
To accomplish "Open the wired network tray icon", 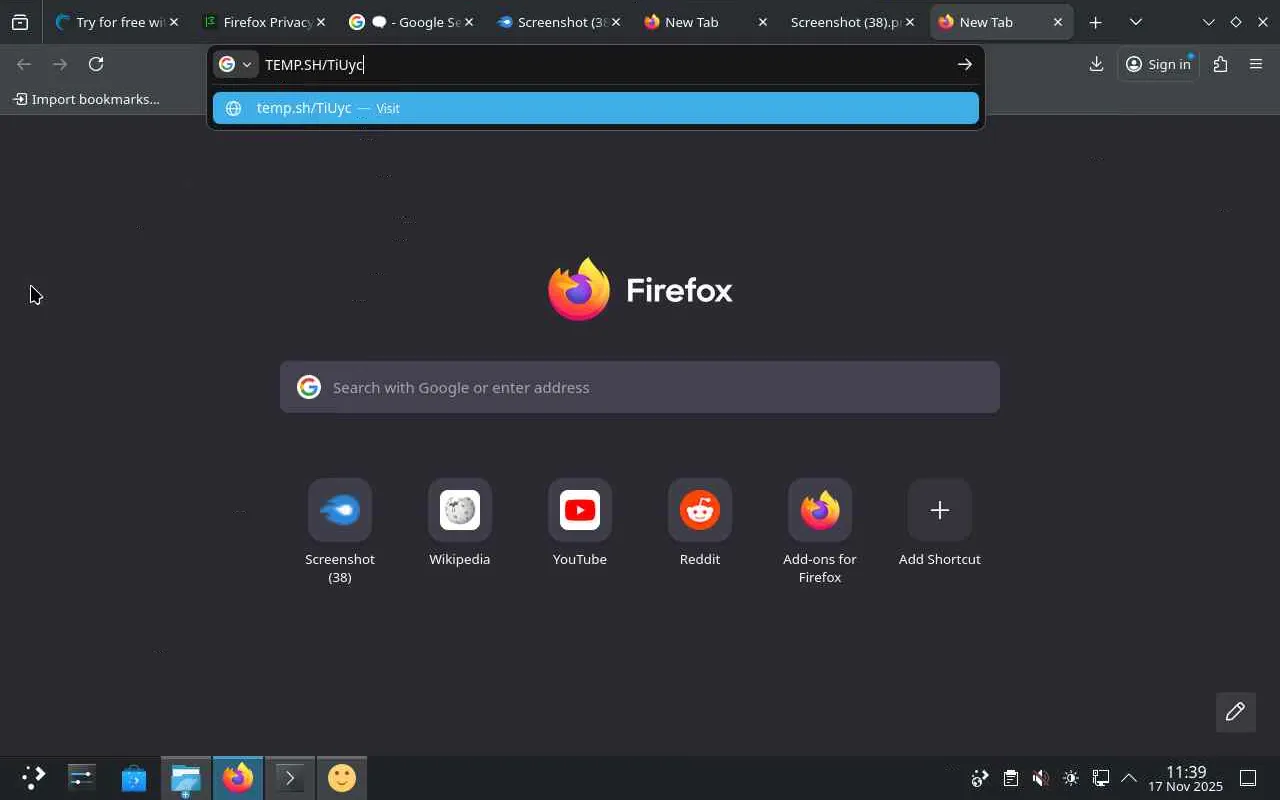I will point(1101,778).
